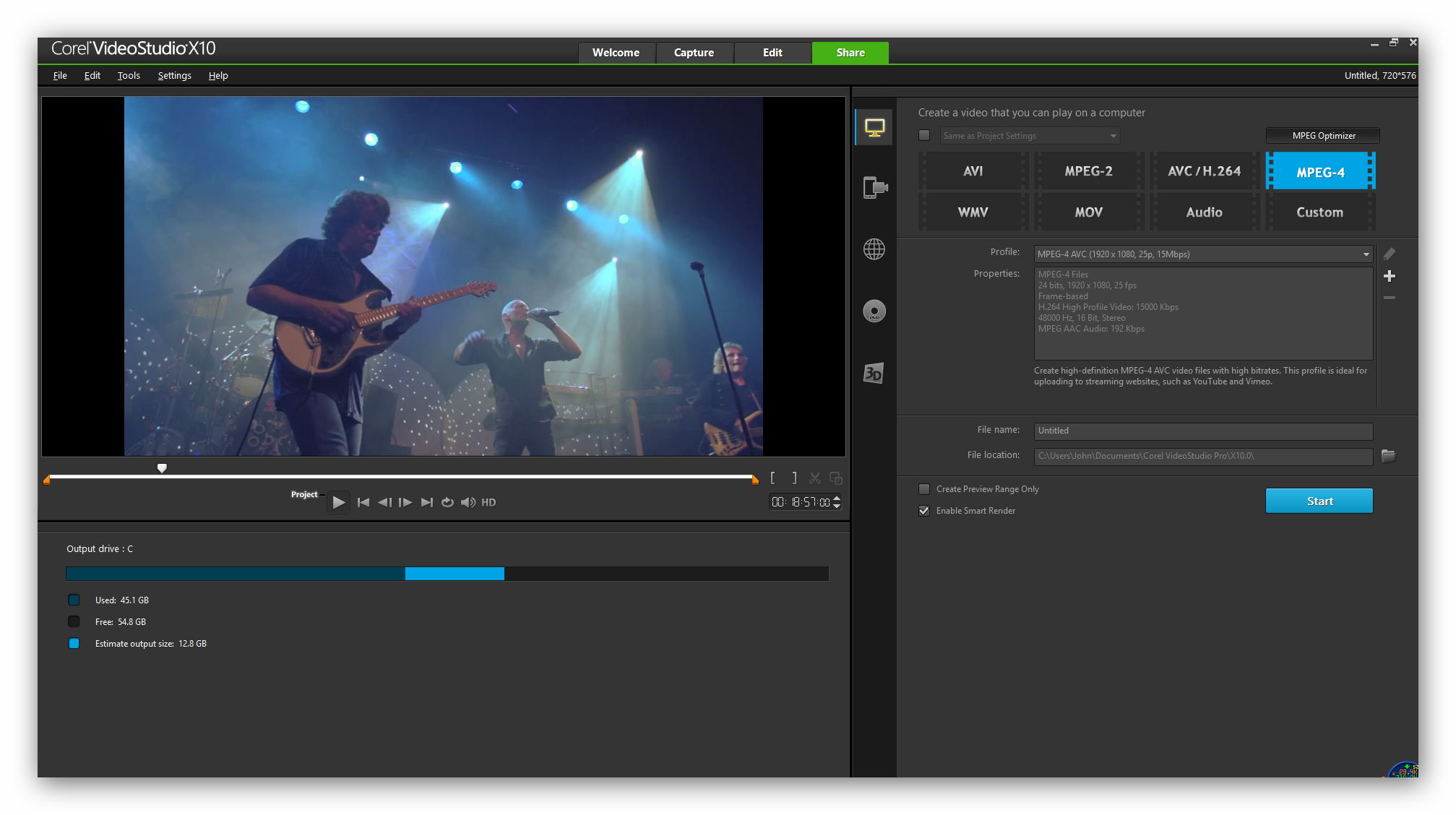Image resolution: width=1456 pixels, height=815 pixels.
Task: Click the preview scrubber playhead
Action: [162, 468]
